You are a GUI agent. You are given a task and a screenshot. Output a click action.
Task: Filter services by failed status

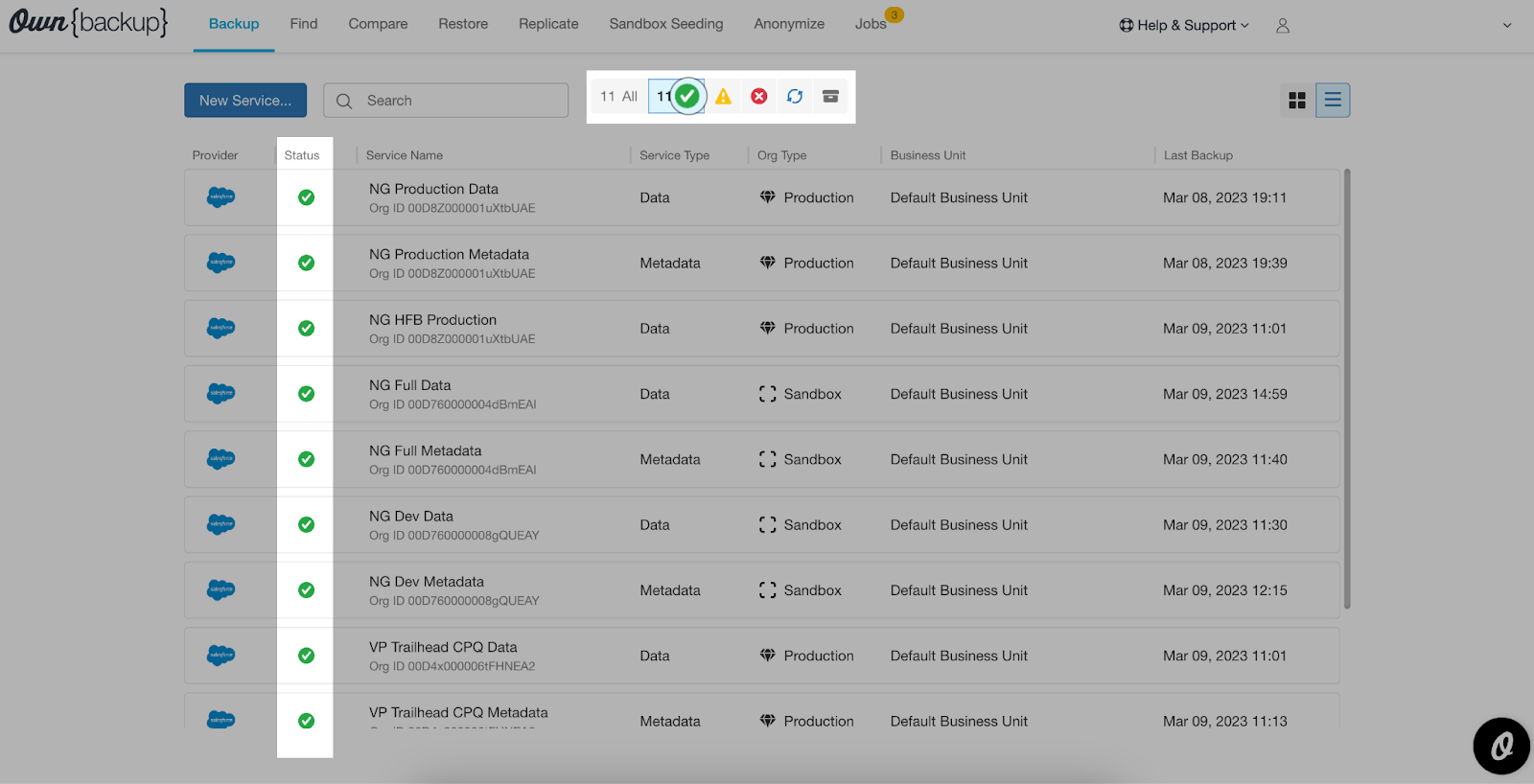click(758, 97)
